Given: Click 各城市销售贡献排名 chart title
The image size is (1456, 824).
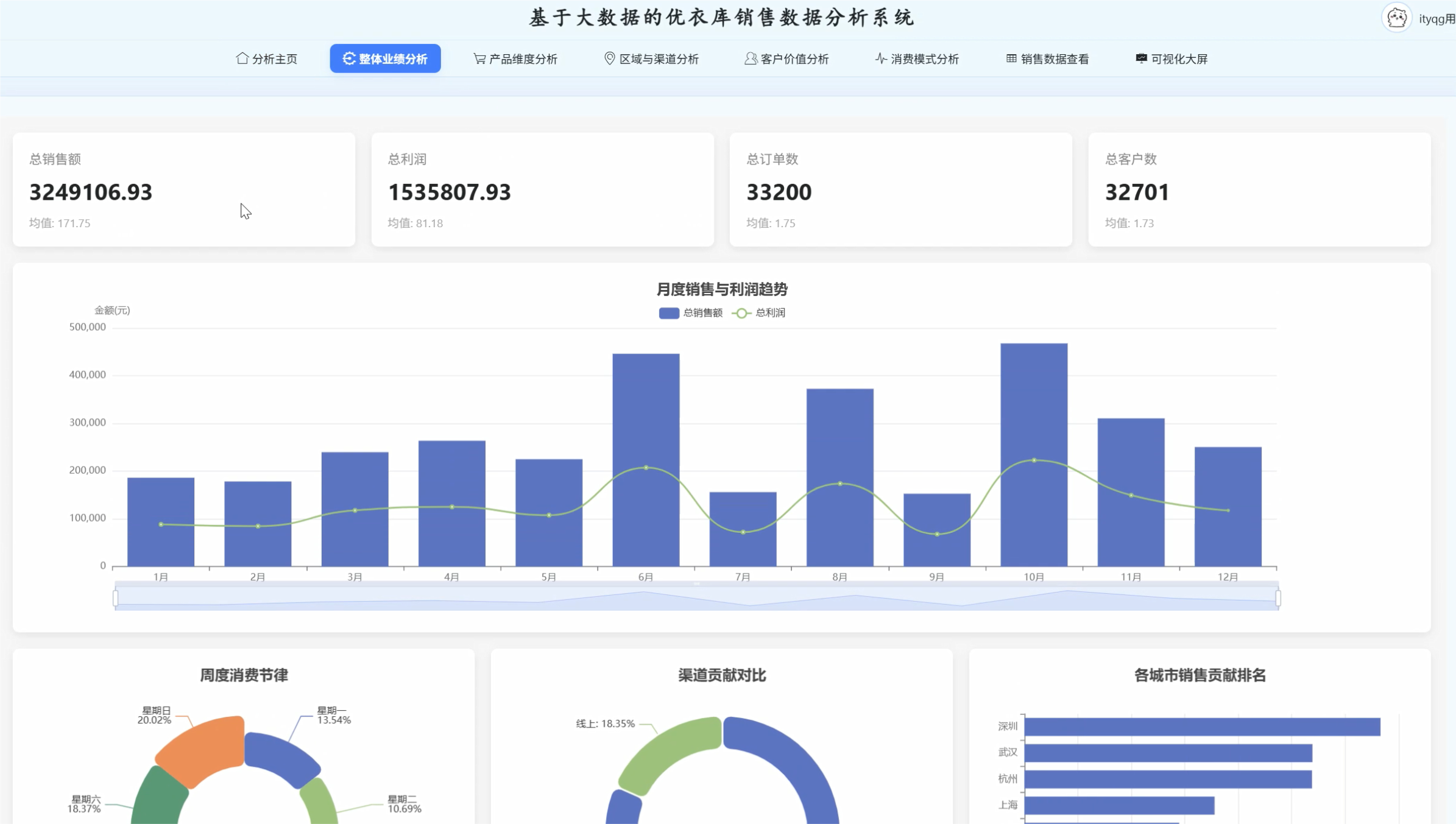Looking at the screenshot, I should [x=1200, y=675].
